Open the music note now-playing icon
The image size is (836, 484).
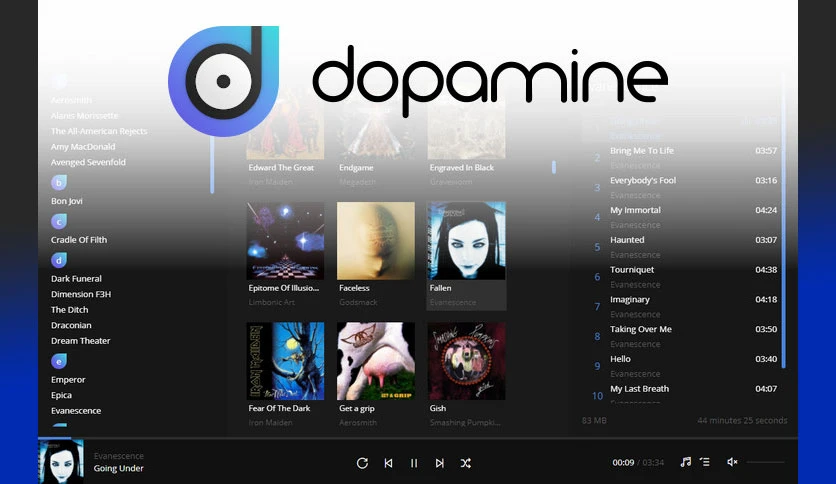pos(686,462)
